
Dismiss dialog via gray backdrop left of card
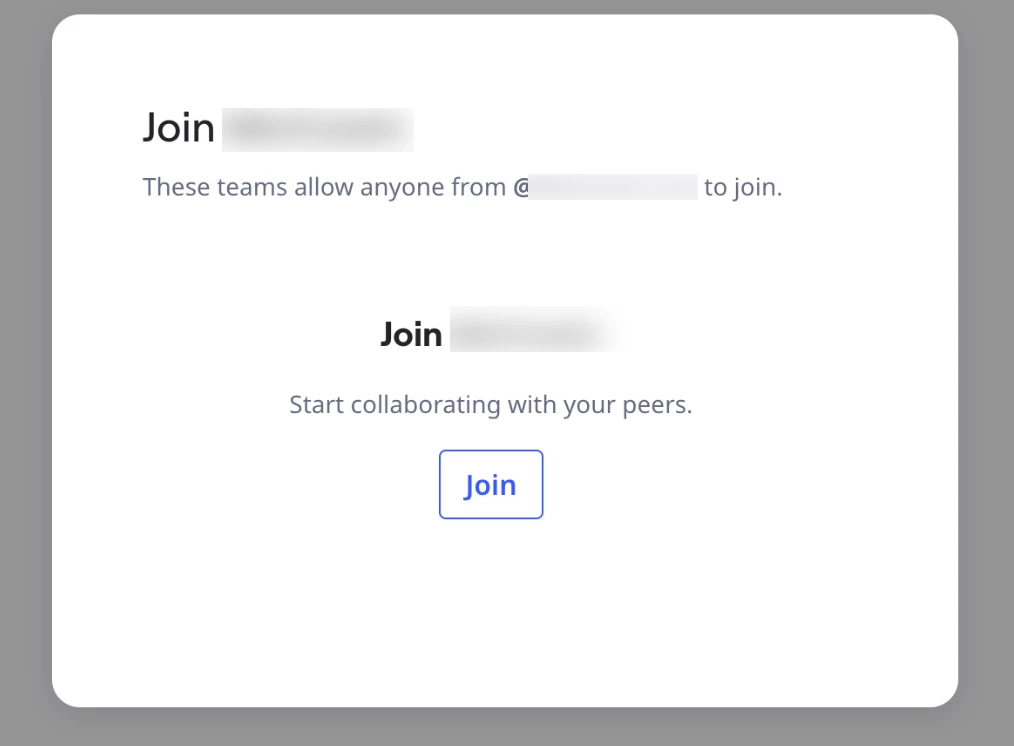(26, 373)
